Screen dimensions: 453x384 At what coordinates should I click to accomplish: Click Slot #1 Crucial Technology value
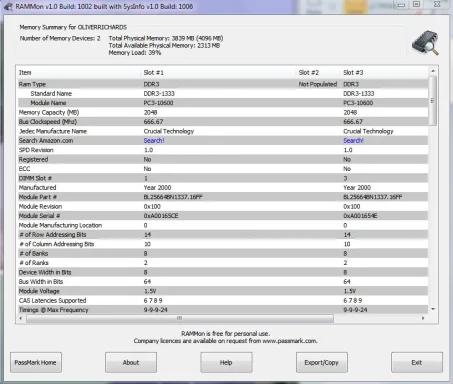pos(169,131)
